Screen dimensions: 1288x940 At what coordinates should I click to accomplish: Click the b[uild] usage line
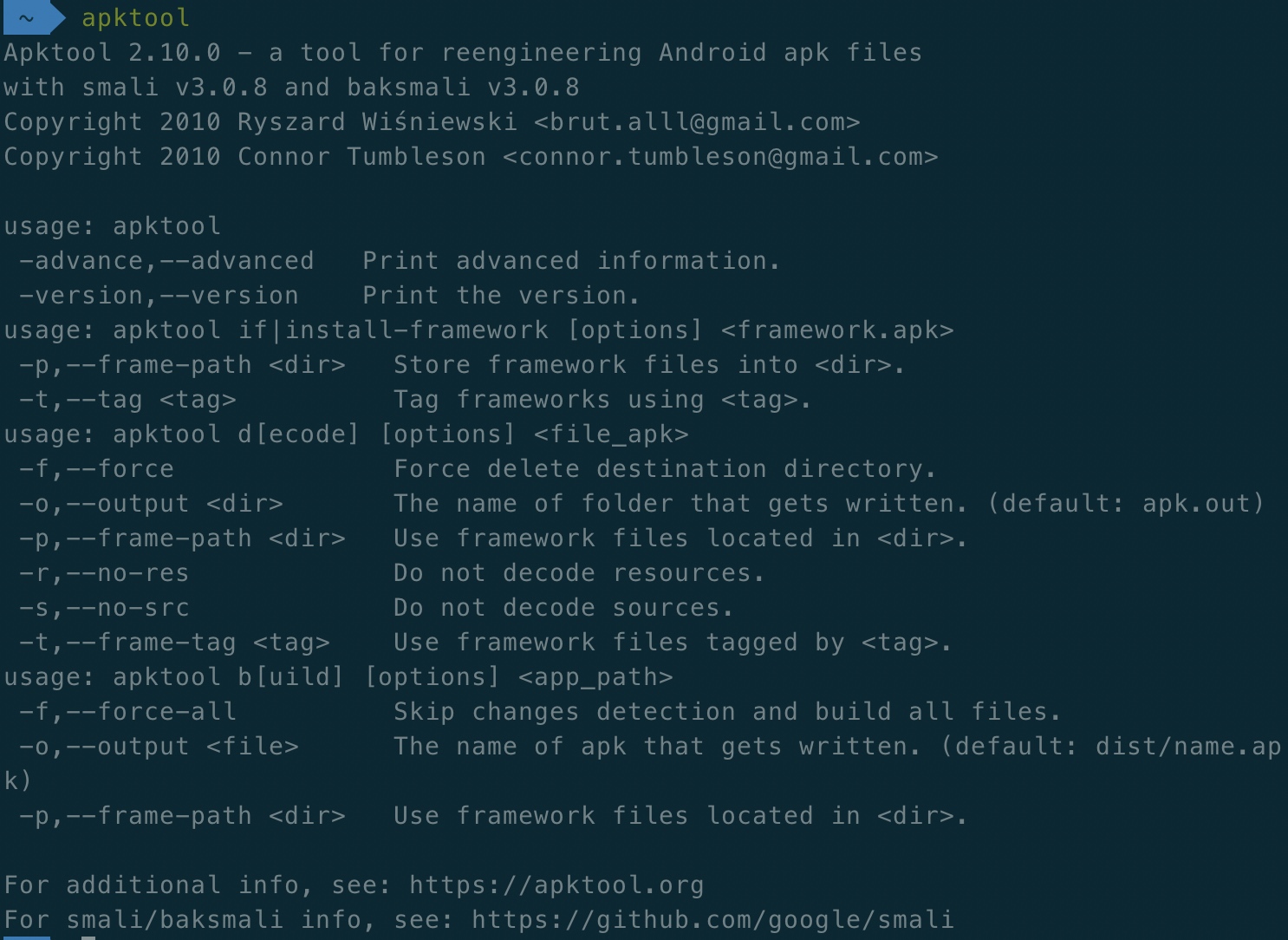[338, 677]
